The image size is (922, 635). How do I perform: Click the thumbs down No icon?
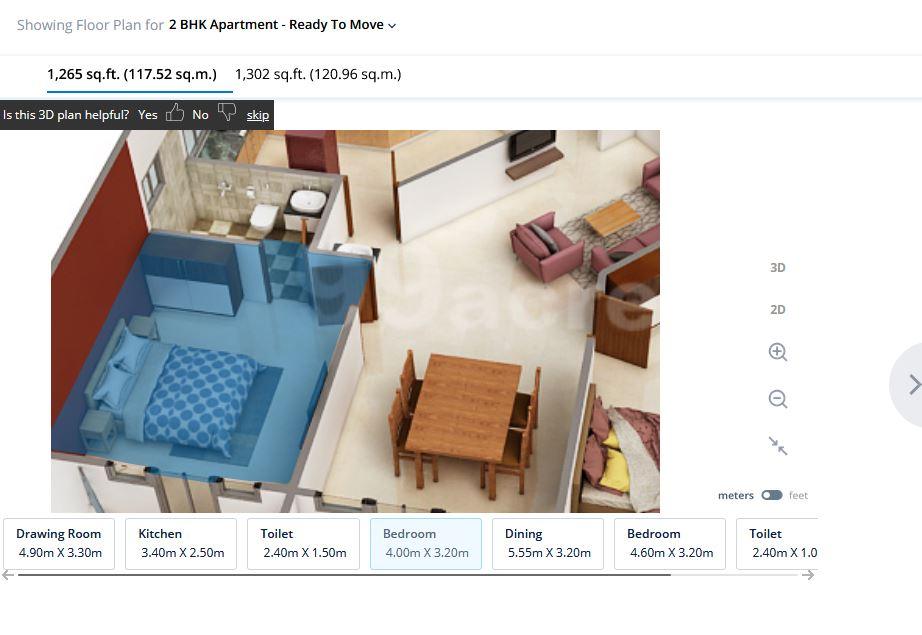point(226,112)
